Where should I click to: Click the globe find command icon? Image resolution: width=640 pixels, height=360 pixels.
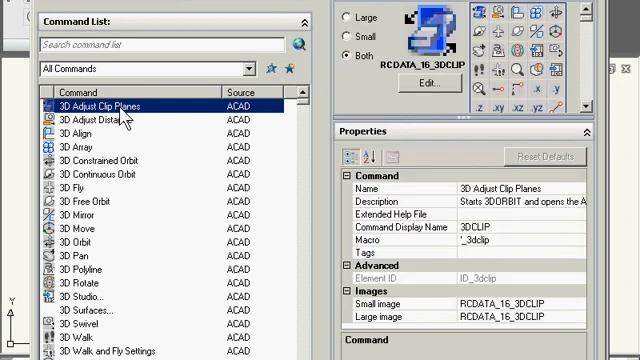(x=299, y=44)
